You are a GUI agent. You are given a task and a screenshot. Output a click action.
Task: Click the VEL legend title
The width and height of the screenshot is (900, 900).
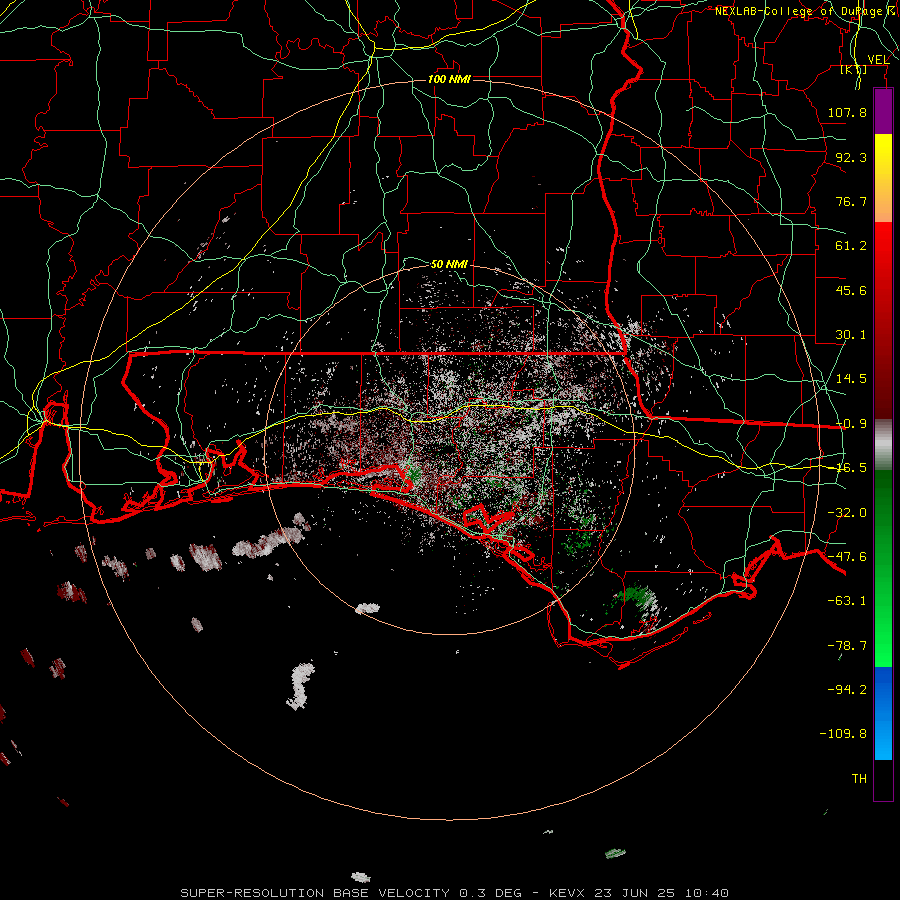click(x=878, y=60)
